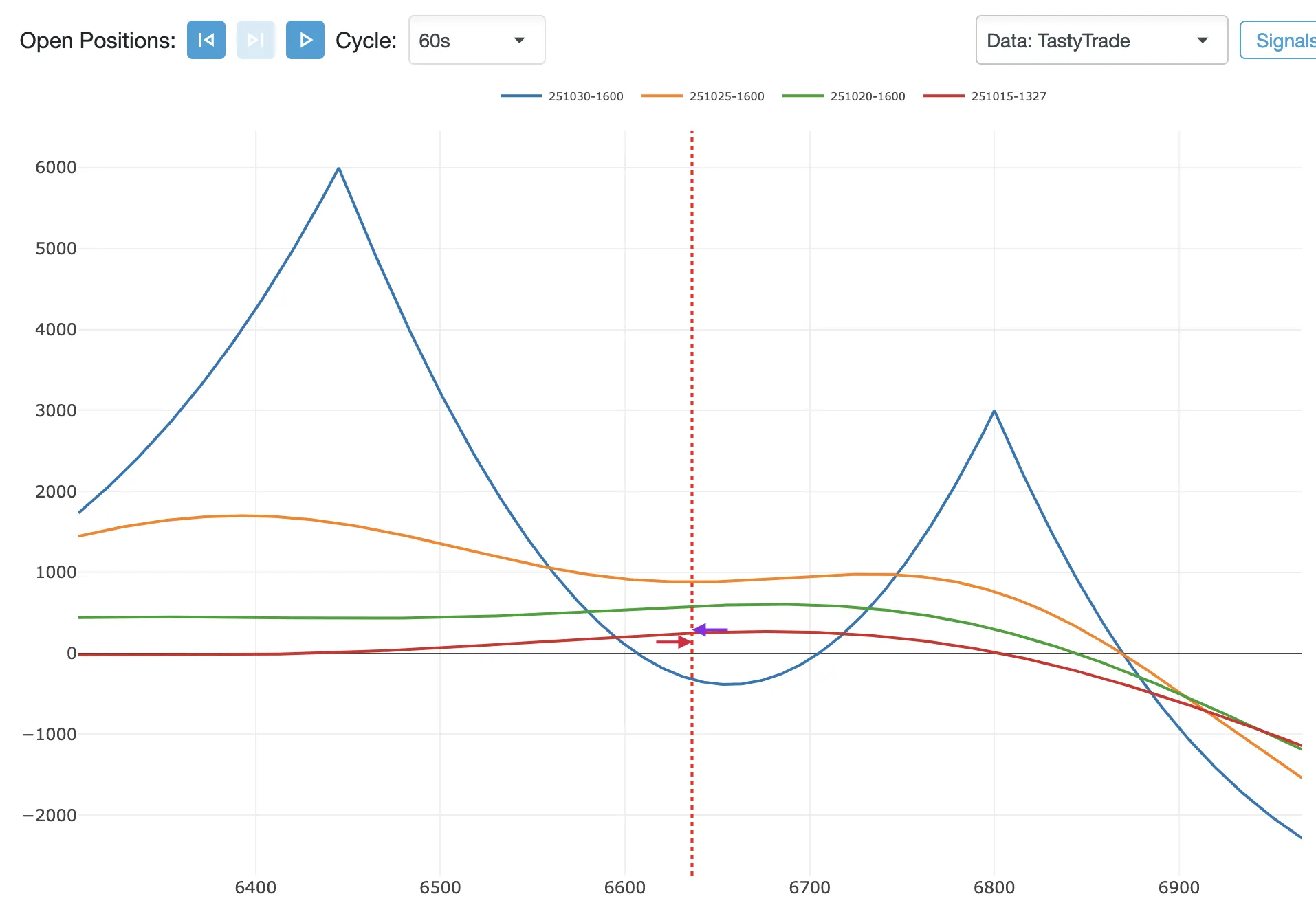Click the blue curve peak at 6800
This screenshot has width=1316, height=903.
[x=994, y=411]
